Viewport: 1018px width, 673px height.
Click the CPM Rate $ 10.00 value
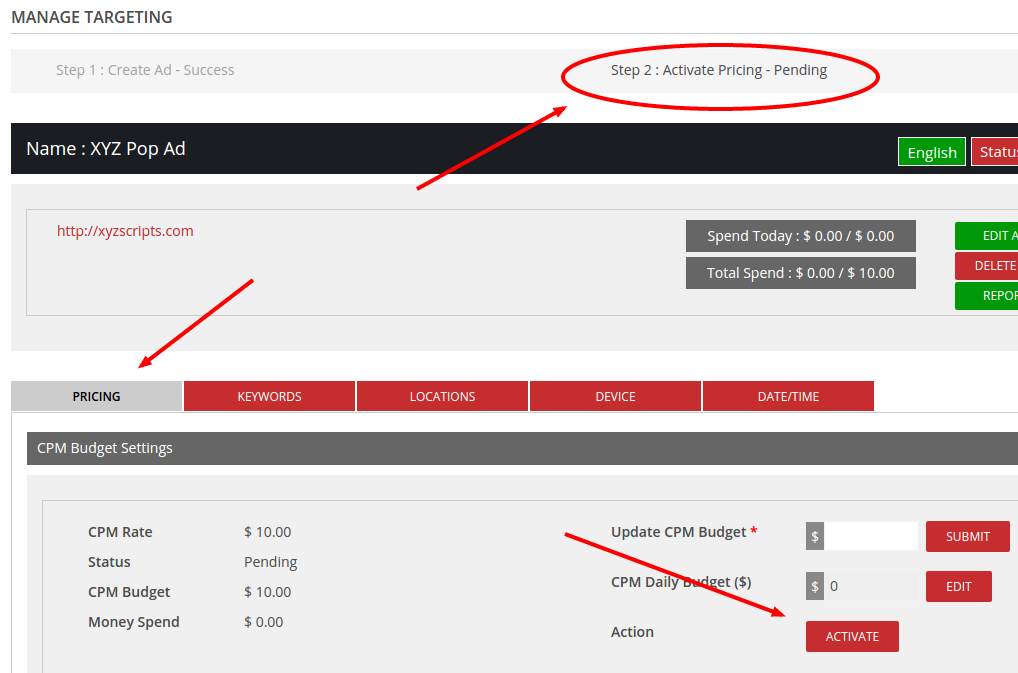tap(267, 532)
